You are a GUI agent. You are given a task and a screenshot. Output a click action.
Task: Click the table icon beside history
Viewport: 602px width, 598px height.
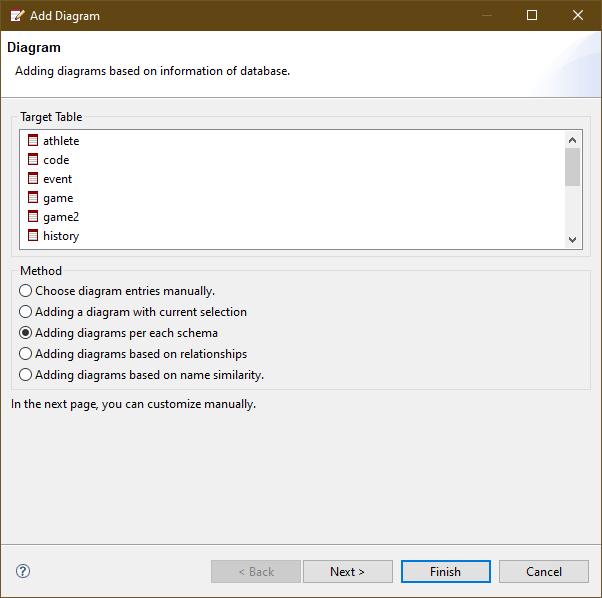coord(33,236)
